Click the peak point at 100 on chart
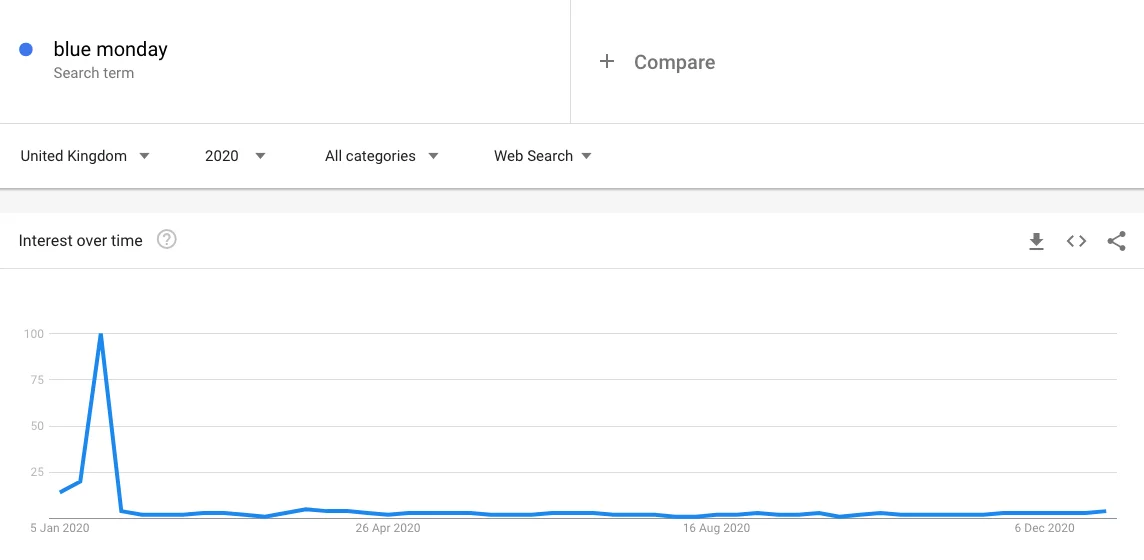 tap(100, 335)
